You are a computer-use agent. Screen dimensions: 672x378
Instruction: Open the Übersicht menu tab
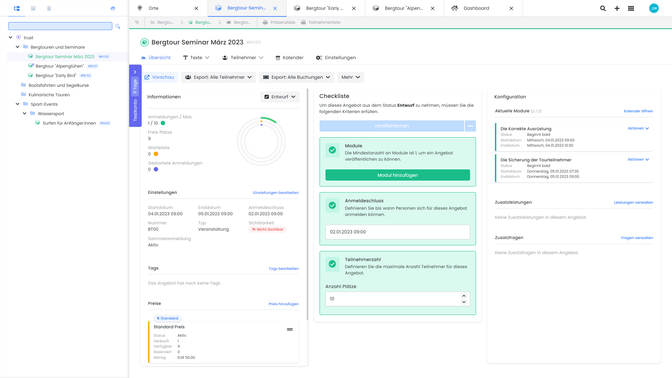156,57
